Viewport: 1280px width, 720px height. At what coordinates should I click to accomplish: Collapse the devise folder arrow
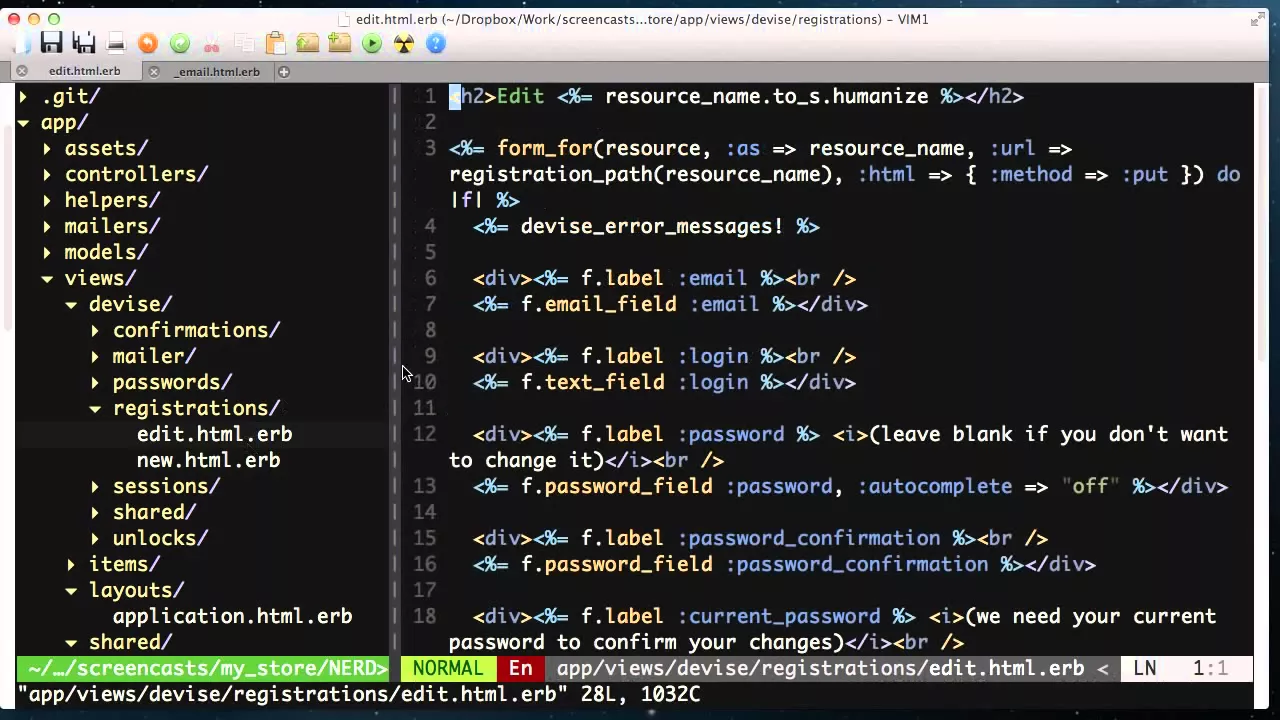point(71,305)
